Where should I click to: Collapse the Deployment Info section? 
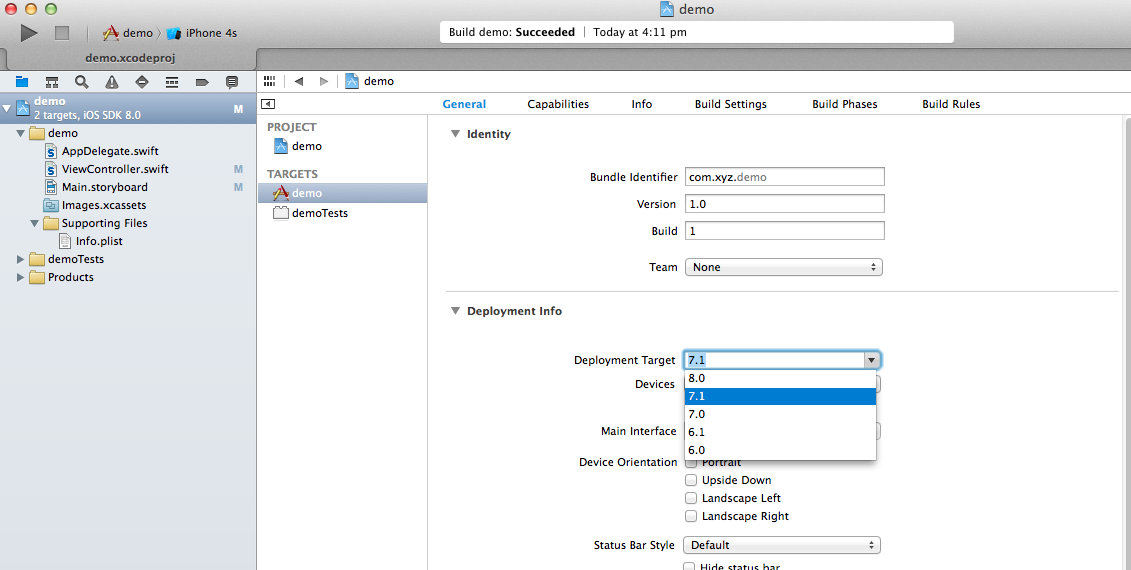point(455,311)
